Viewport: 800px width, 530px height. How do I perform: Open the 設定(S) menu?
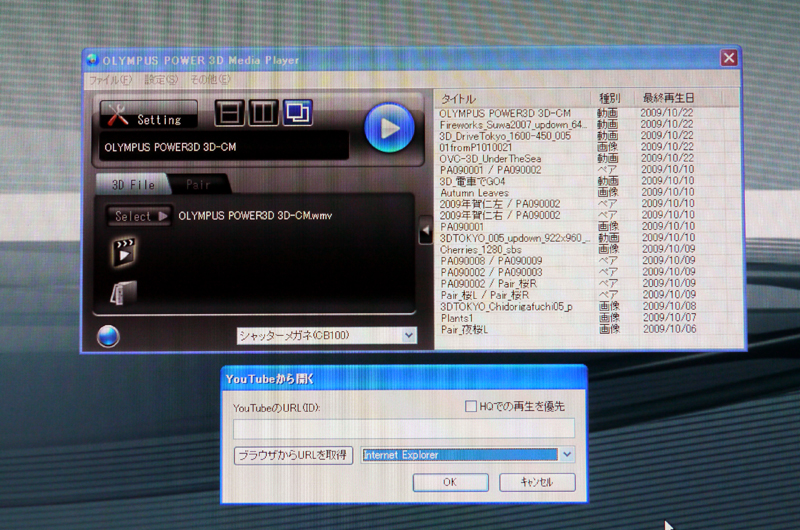pos(161,80)
